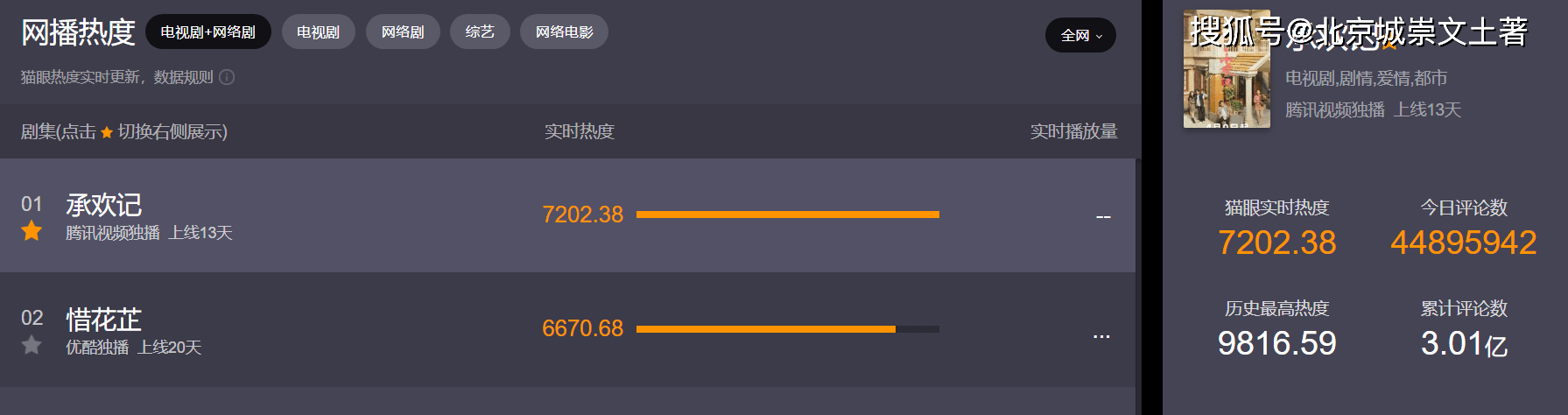Viewport: 1568px width, 415px height.
Task: Select the 电视剧 tab
Action: pos(318,32)
